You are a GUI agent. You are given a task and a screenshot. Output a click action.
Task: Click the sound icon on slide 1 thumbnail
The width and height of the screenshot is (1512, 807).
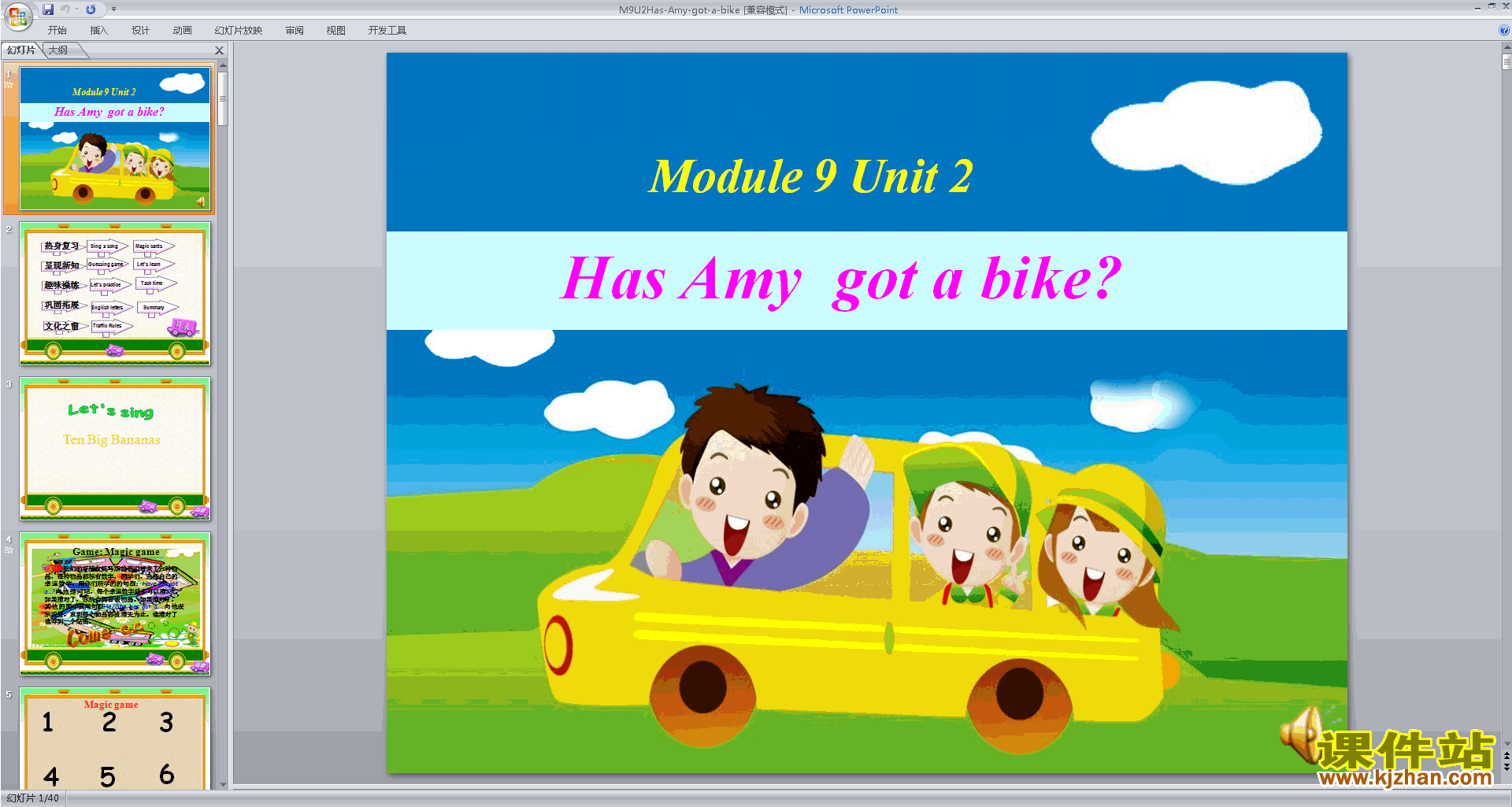[x=201, y=202]
